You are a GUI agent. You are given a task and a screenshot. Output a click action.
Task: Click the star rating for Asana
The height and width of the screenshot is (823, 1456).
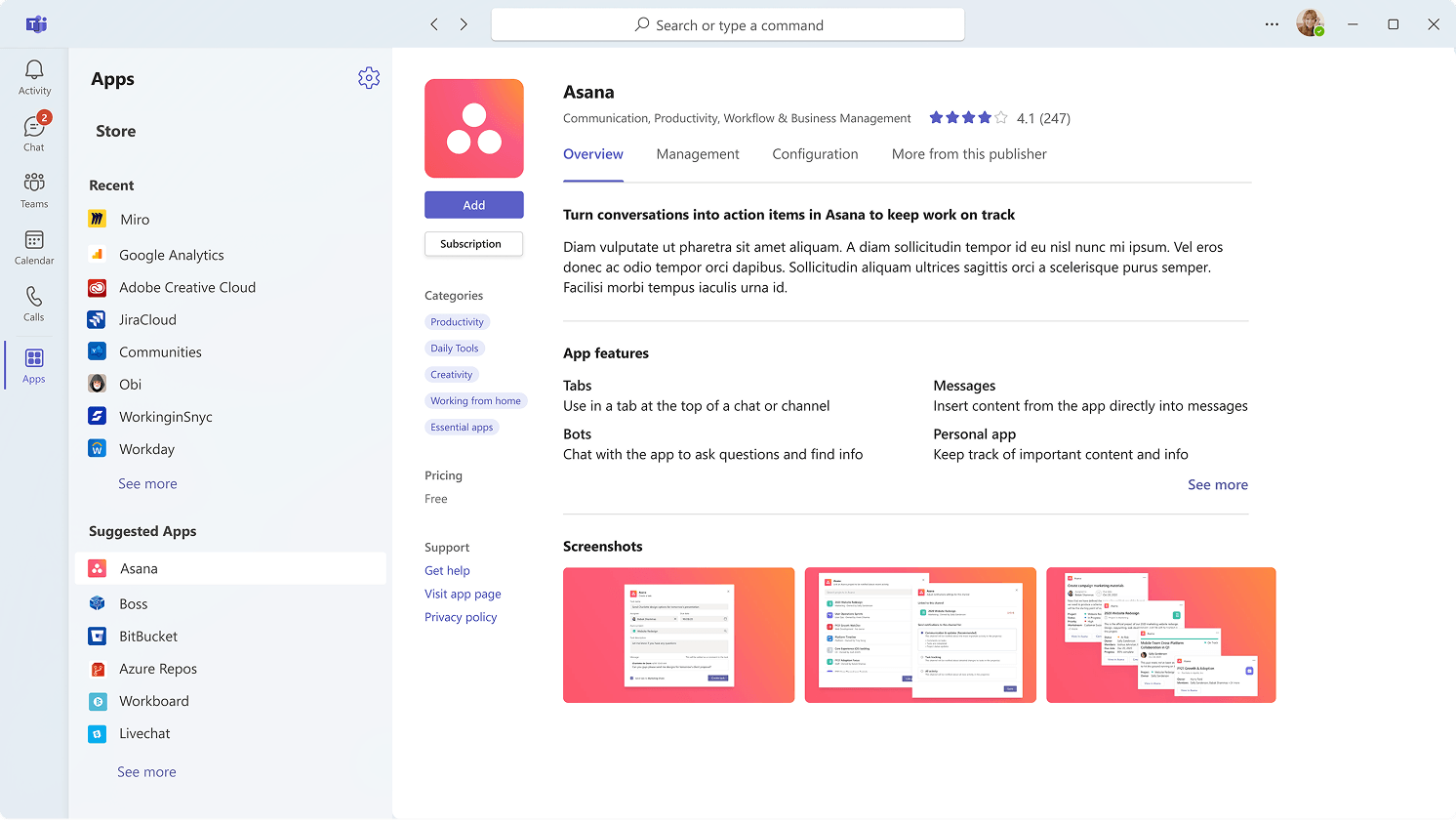pyautogui.click(x=968, y=118)
